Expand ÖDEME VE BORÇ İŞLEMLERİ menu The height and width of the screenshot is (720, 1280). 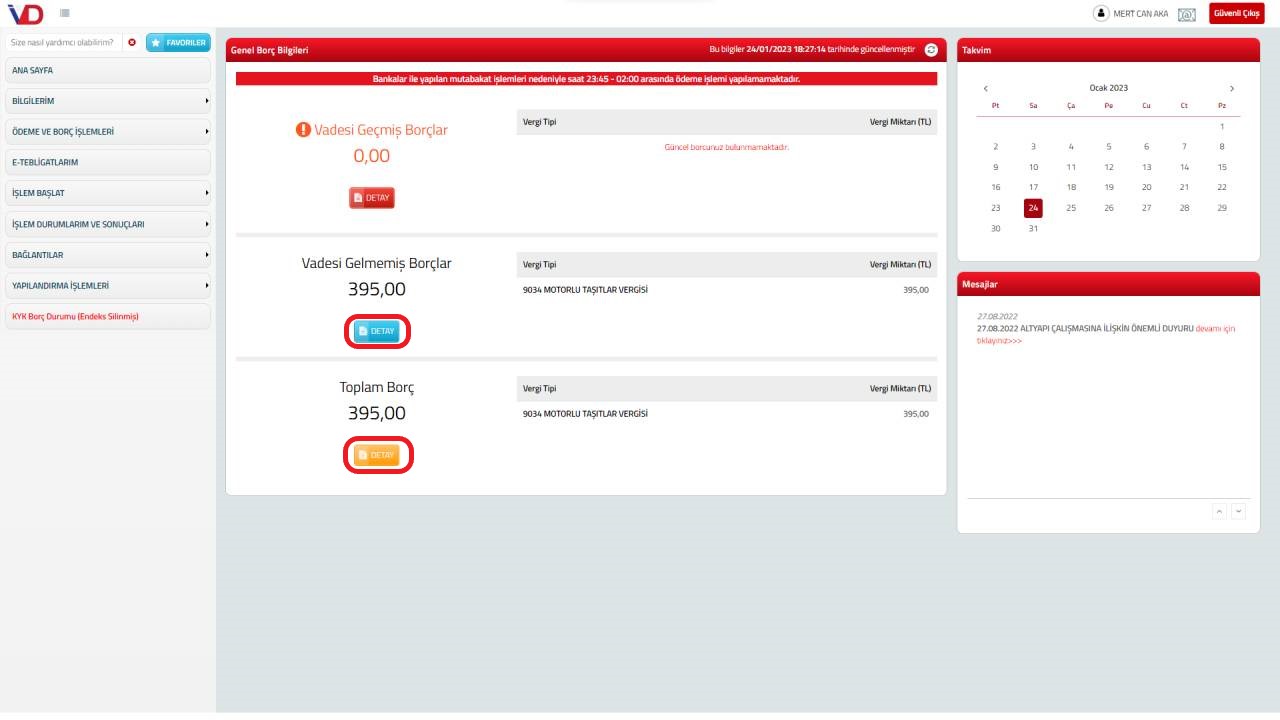click(108, 132)
